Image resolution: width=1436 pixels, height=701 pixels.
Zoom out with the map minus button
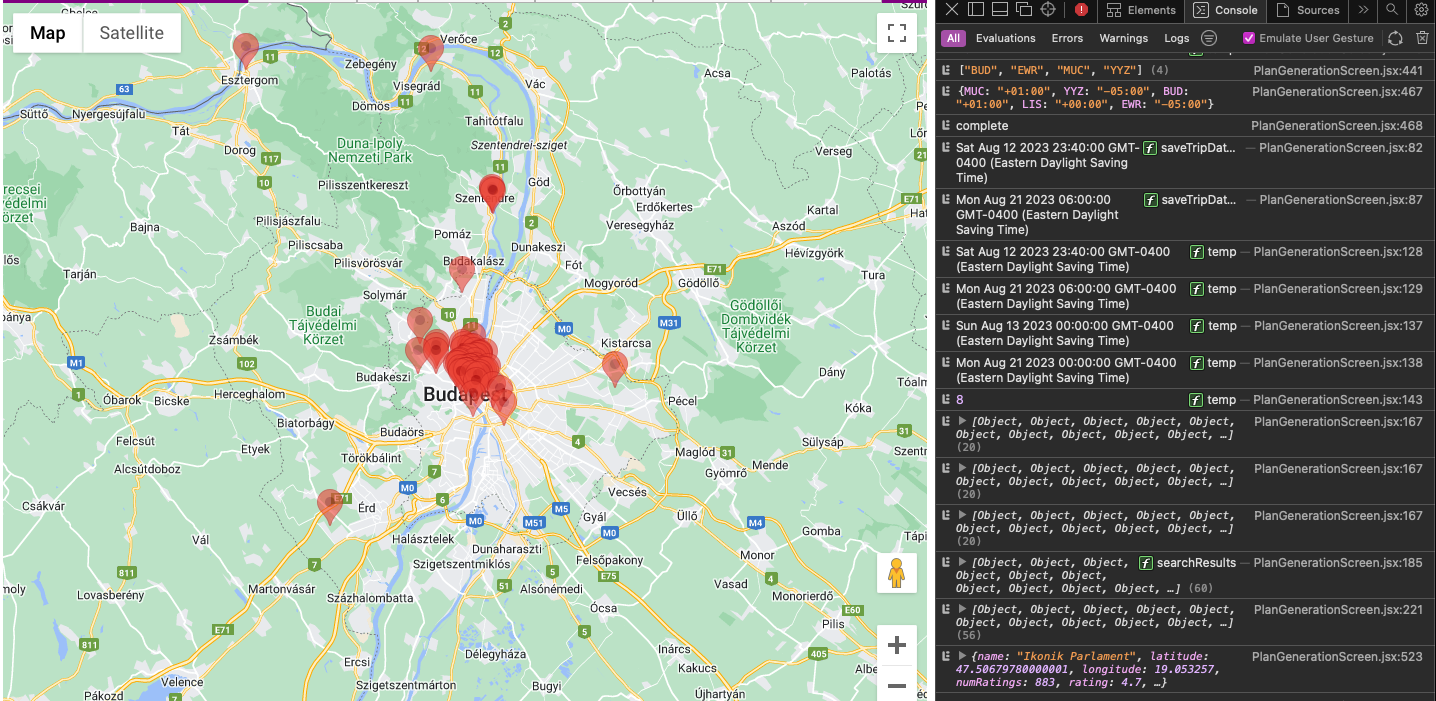click(x=897, y=686)
